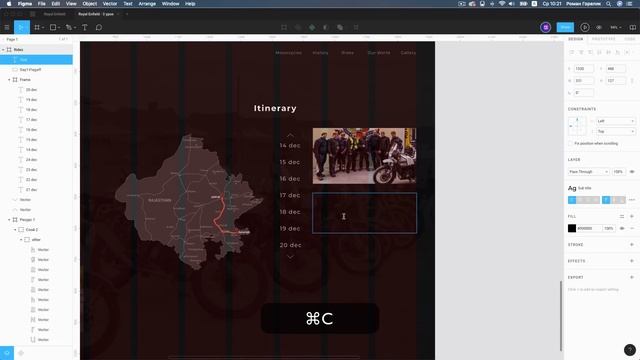This screenshot has height=360, width=640.
Task: Collapse the Ресурс 1 group in layers
Action: pos(9,220)
